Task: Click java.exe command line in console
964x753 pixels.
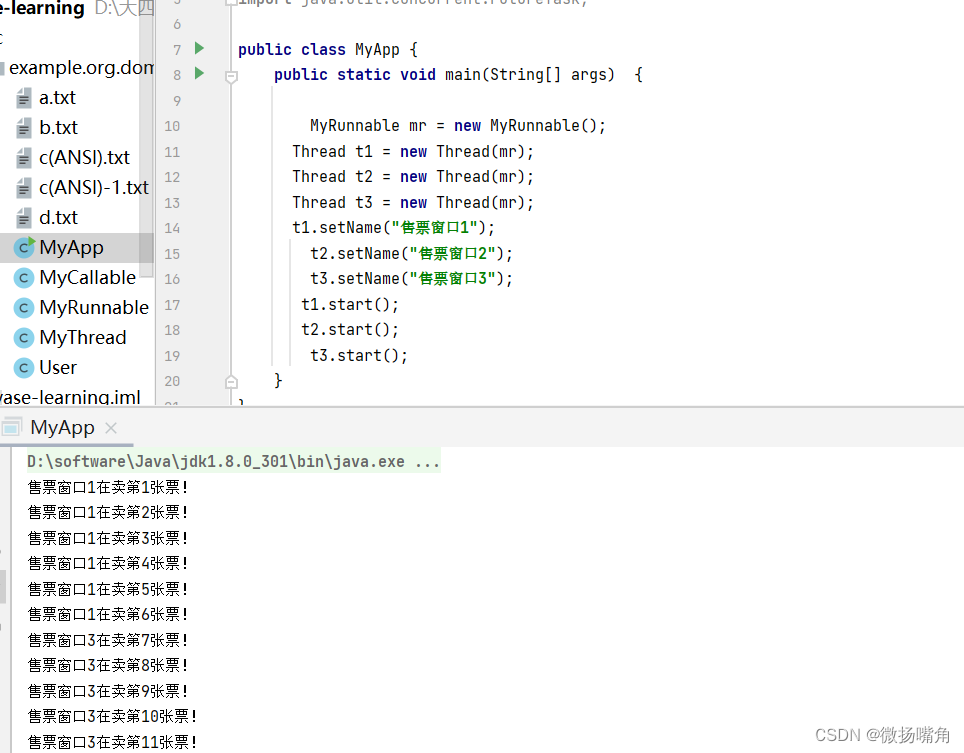Action: click(x=234, y=462)
